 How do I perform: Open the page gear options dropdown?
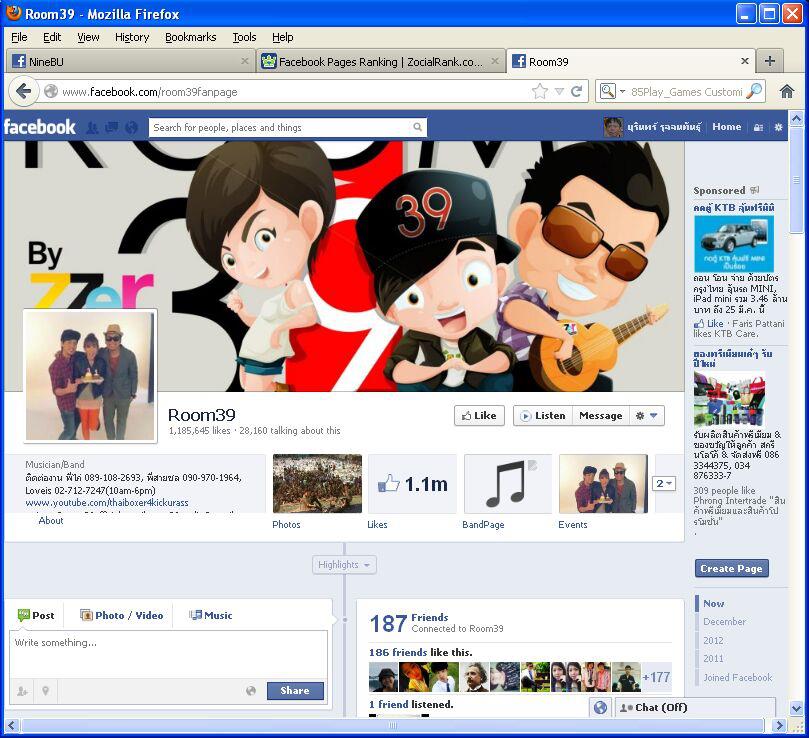(647, 415)
